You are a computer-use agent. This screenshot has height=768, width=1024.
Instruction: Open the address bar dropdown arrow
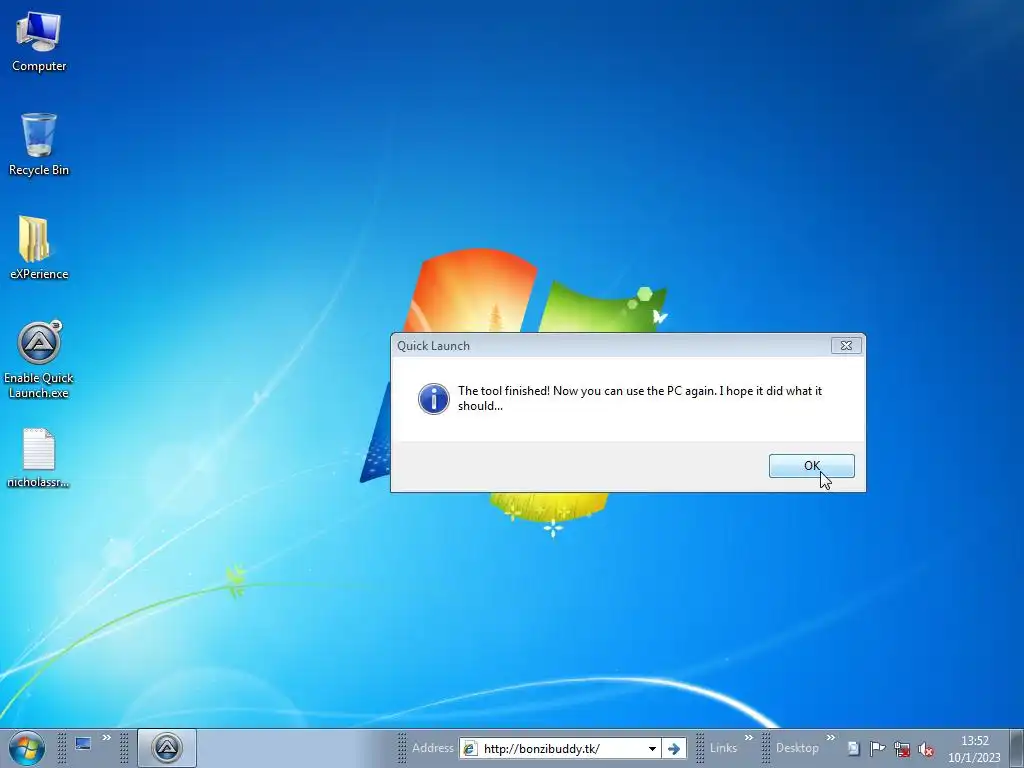click(652, 748)
